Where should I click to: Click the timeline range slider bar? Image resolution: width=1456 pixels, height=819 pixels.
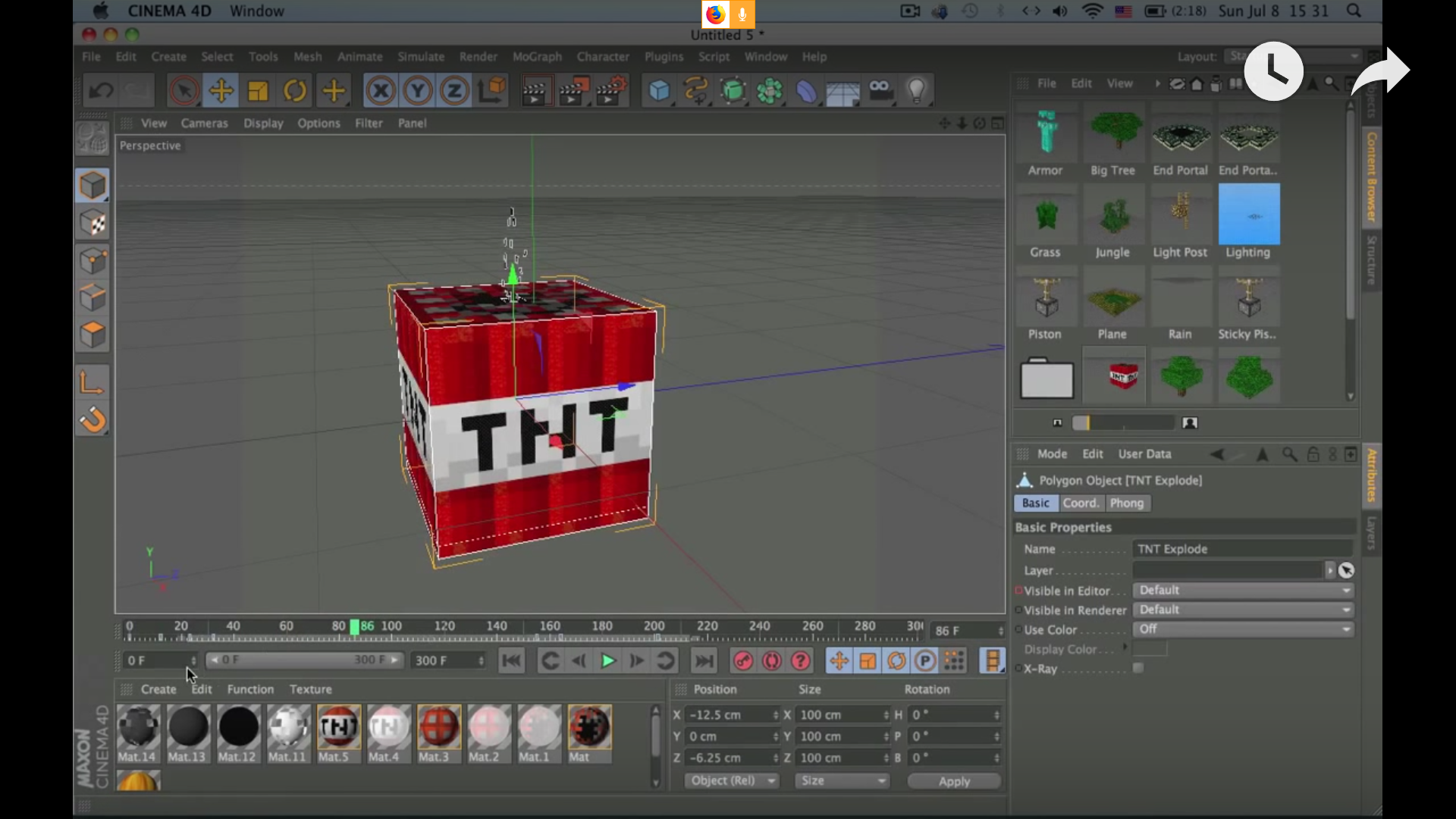(x=305, y=661)
